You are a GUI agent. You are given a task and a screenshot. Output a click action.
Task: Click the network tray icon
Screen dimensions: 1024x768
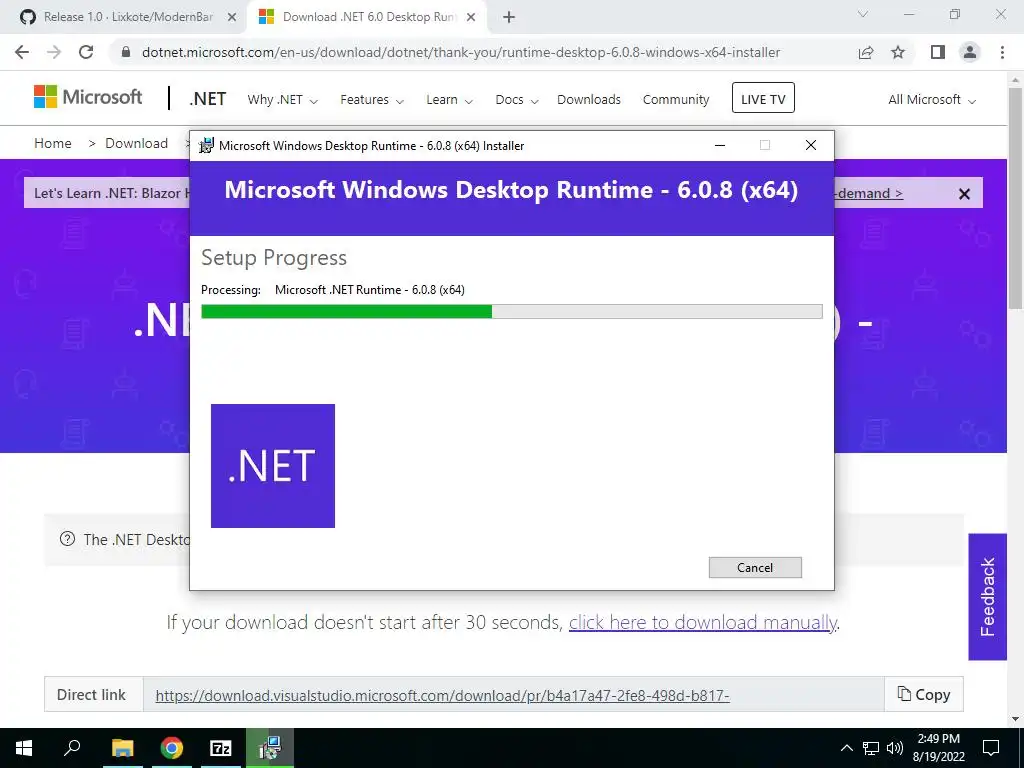[871, 748]
